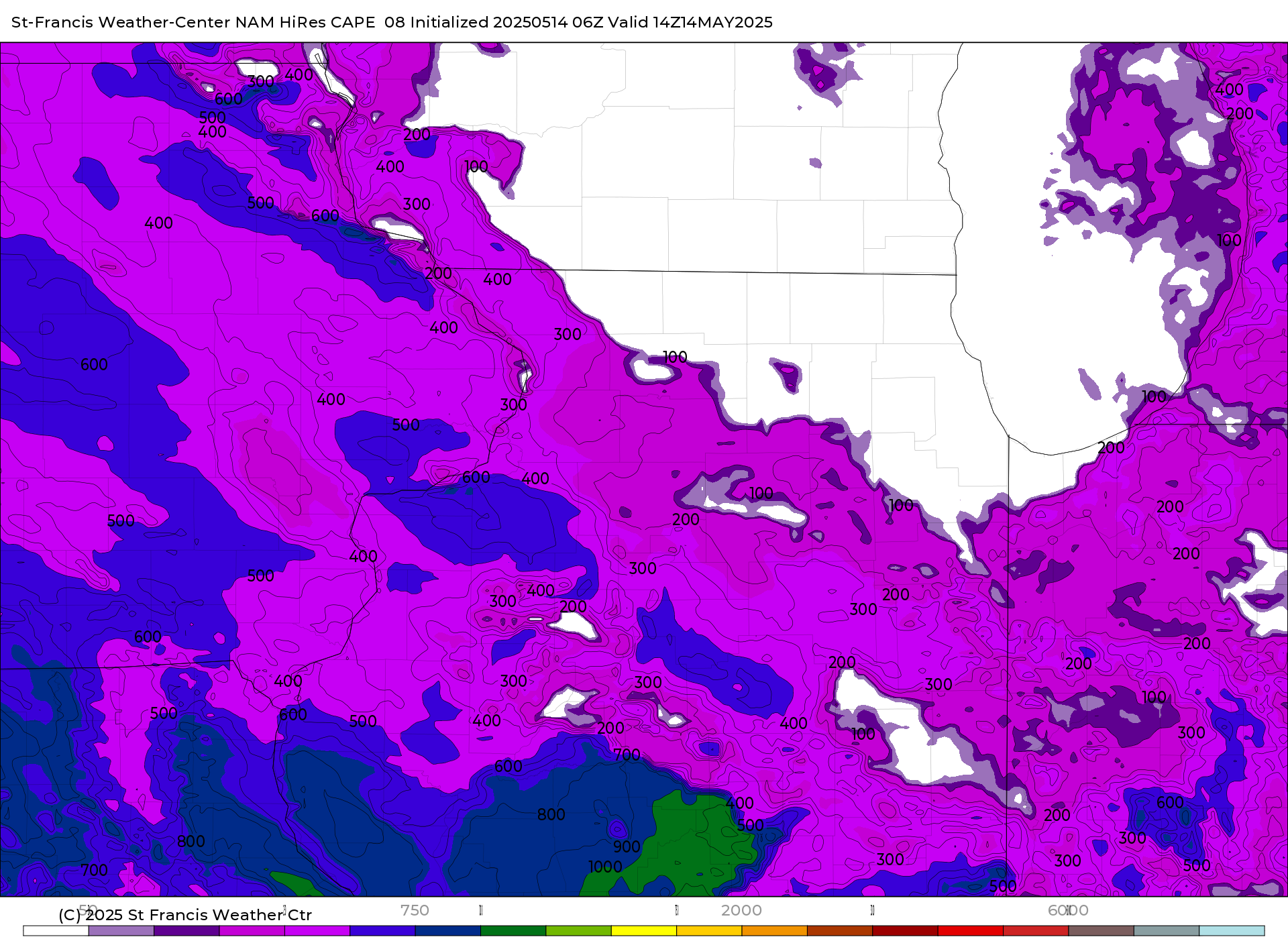Choose the yellow legend swatch
This screenshot has height=939, width=1288.
tap(644, 931)
